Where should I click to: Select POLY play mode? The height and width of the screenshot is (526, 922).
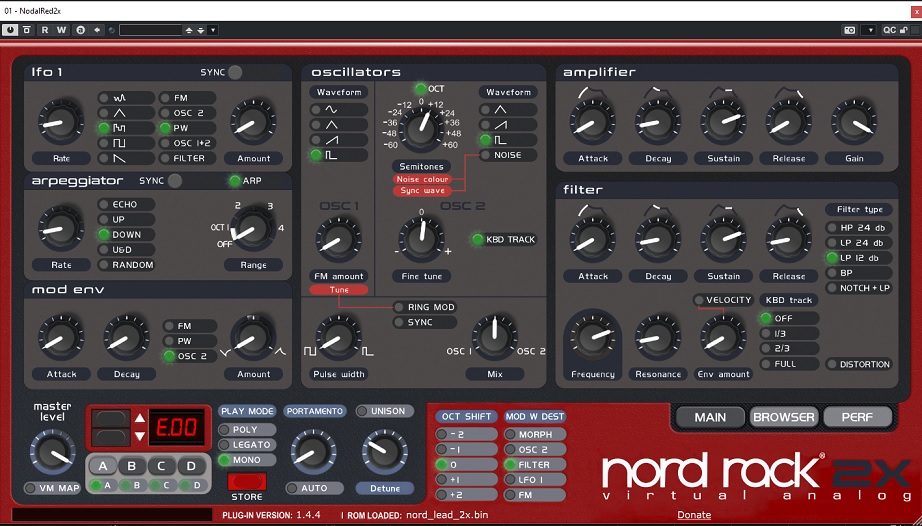(x=247, y=430)
